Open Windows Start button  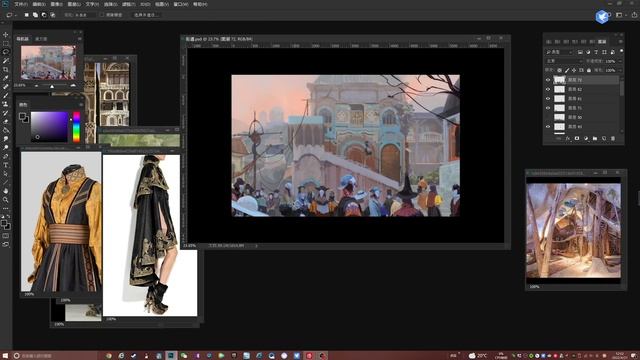pyautogui.click(x=5, y=356)
